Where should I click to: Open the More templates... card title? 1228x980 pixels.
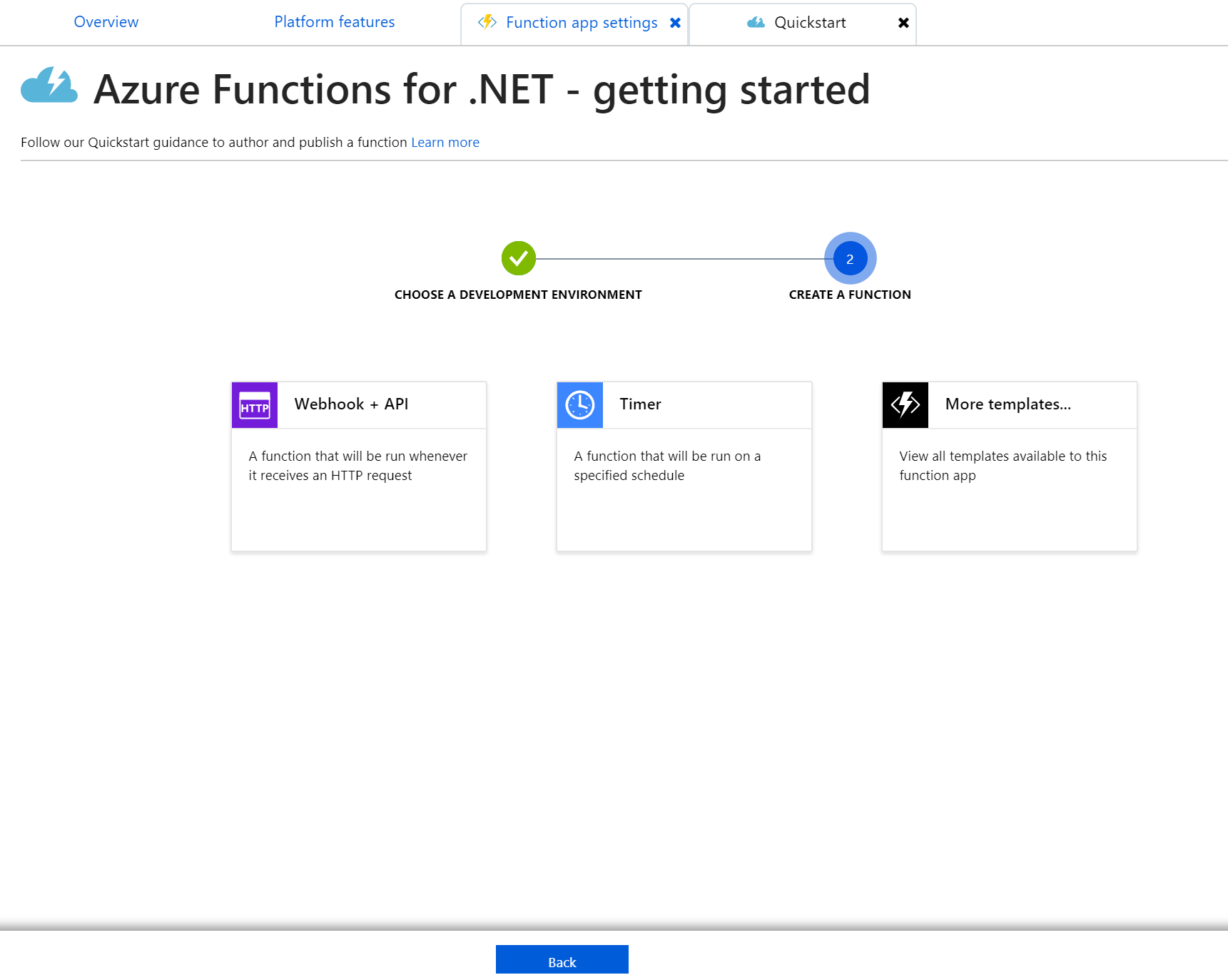[x=1008, y=404]
